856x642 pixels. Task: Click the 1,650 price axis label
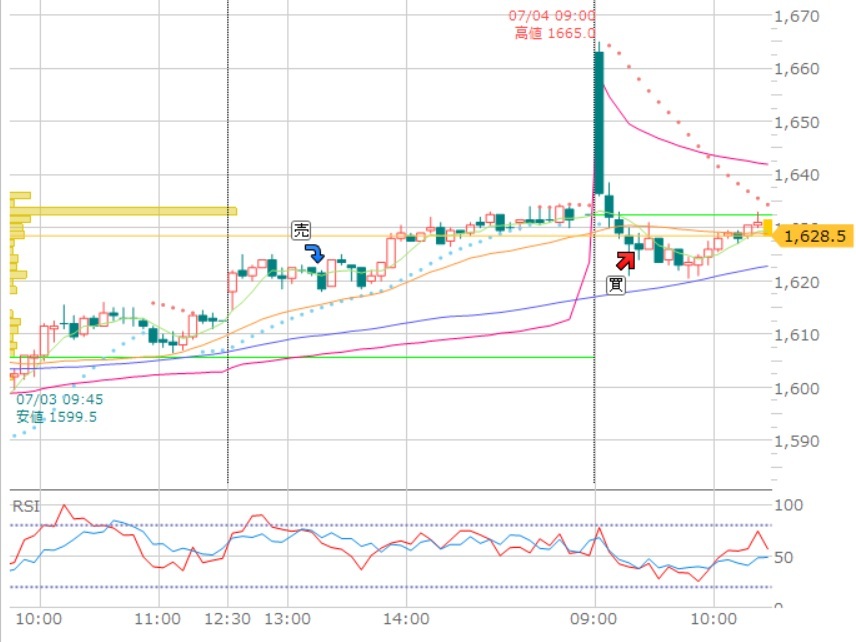coord(797,122)
